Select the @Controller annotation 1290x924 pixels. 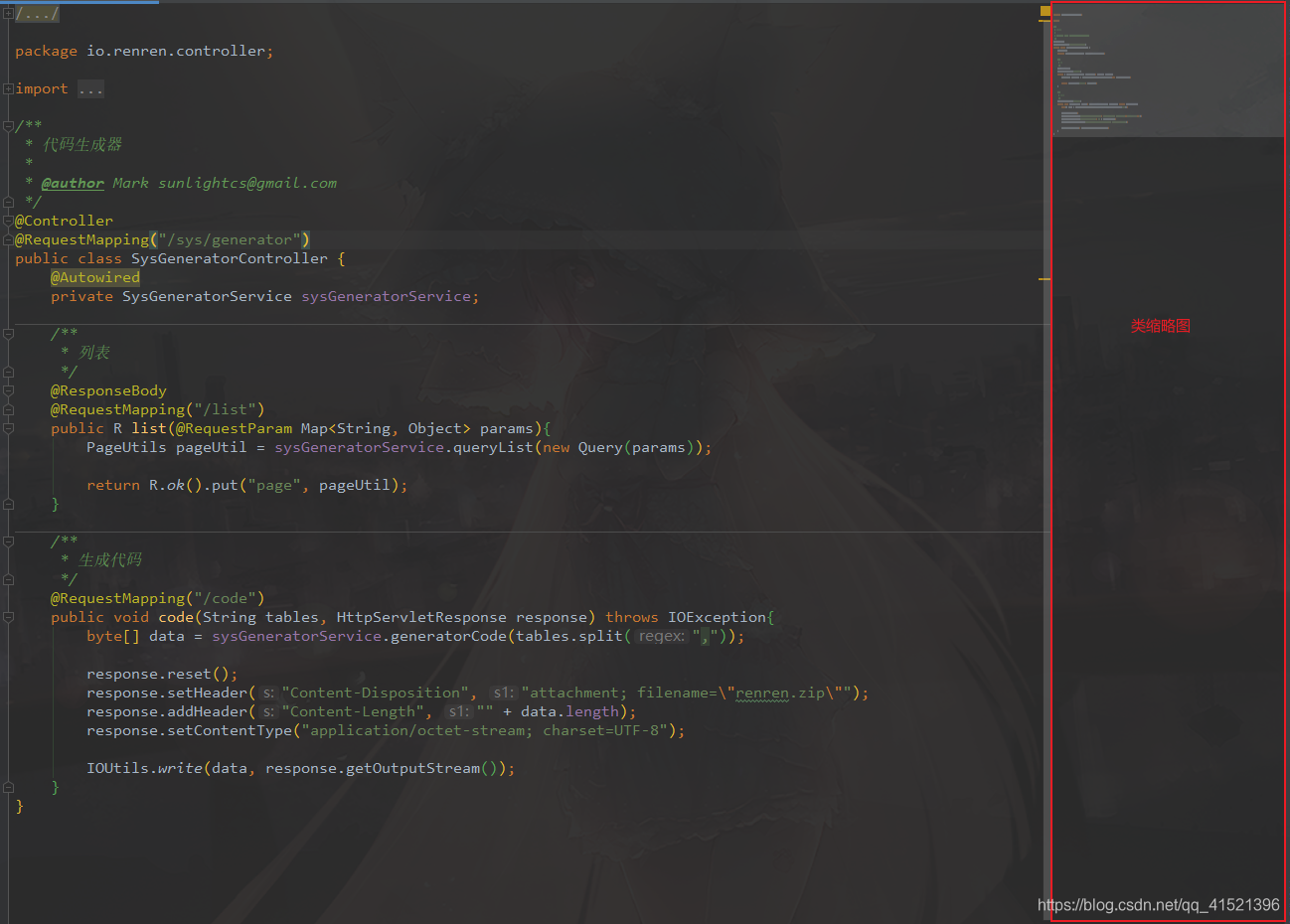(65, 221)
